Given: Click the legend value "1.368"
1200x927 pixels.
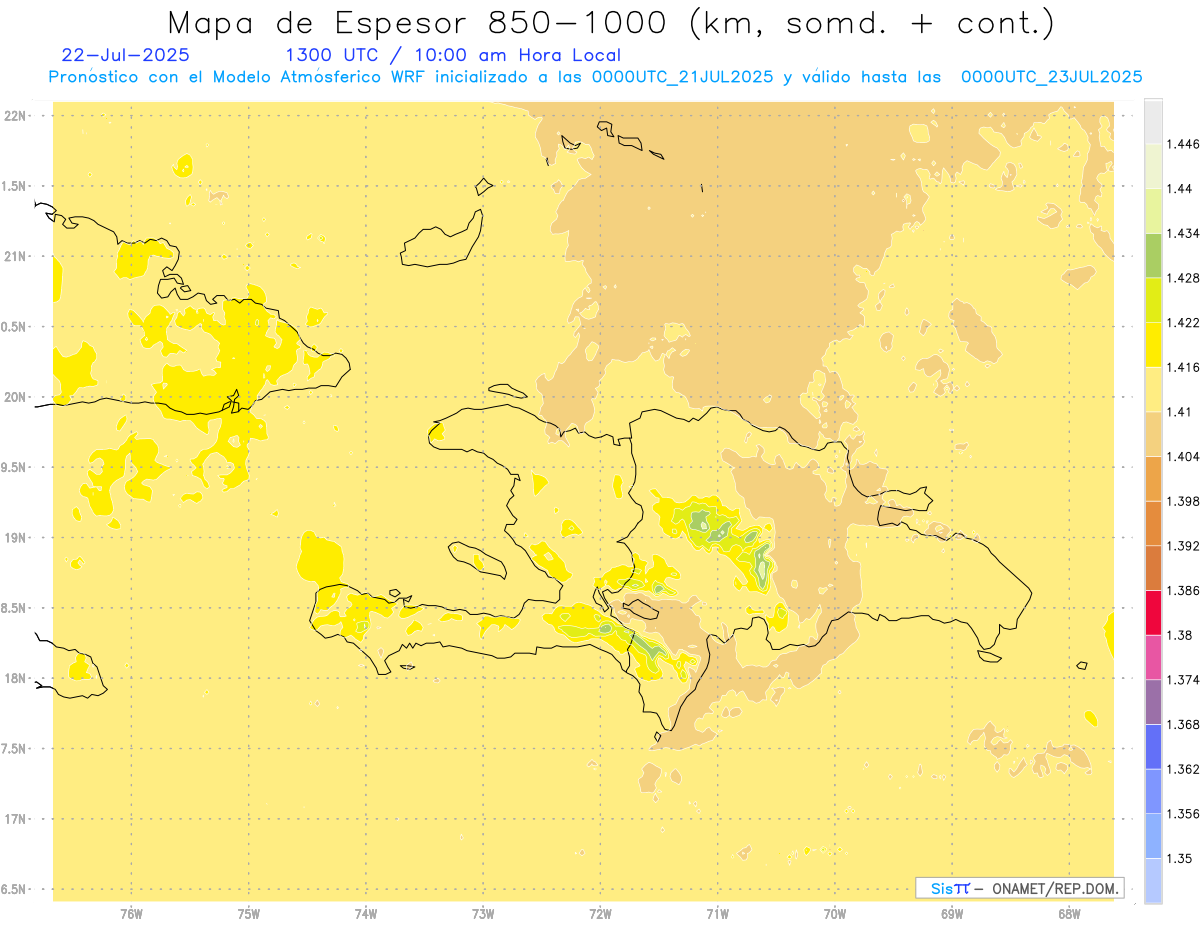Looking at the screenshot, I should pyautogui.click(x=1183, y=724).
